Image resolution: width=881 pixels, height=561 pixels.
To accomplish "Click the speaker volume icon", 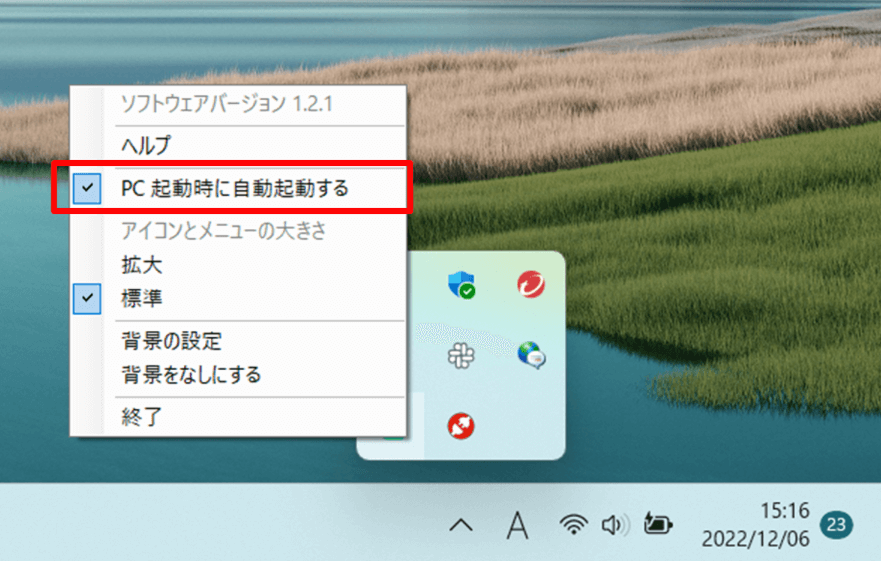I will point(615,525).
